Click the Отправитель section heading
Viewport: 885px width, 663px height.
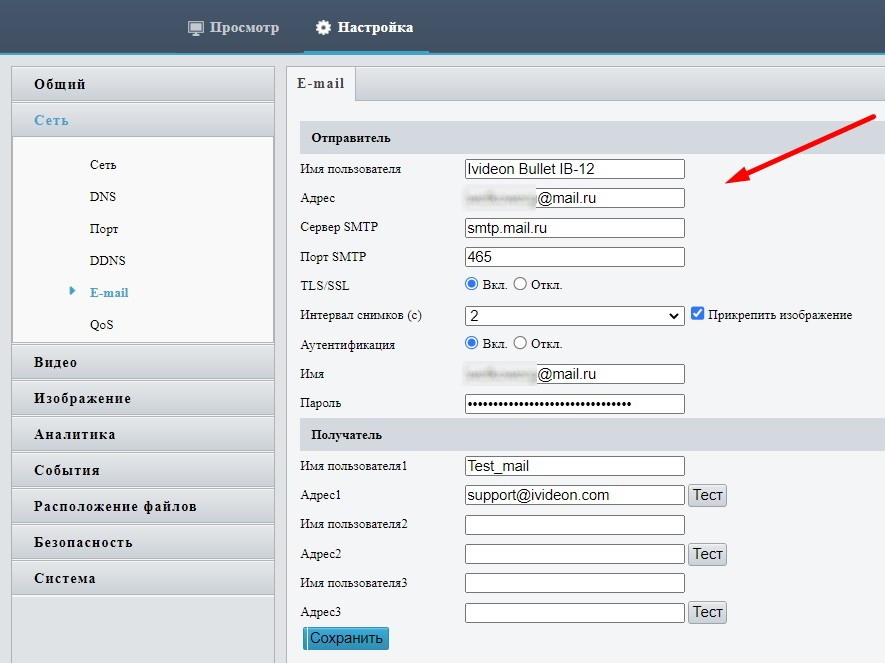click(x=351, y=138)
